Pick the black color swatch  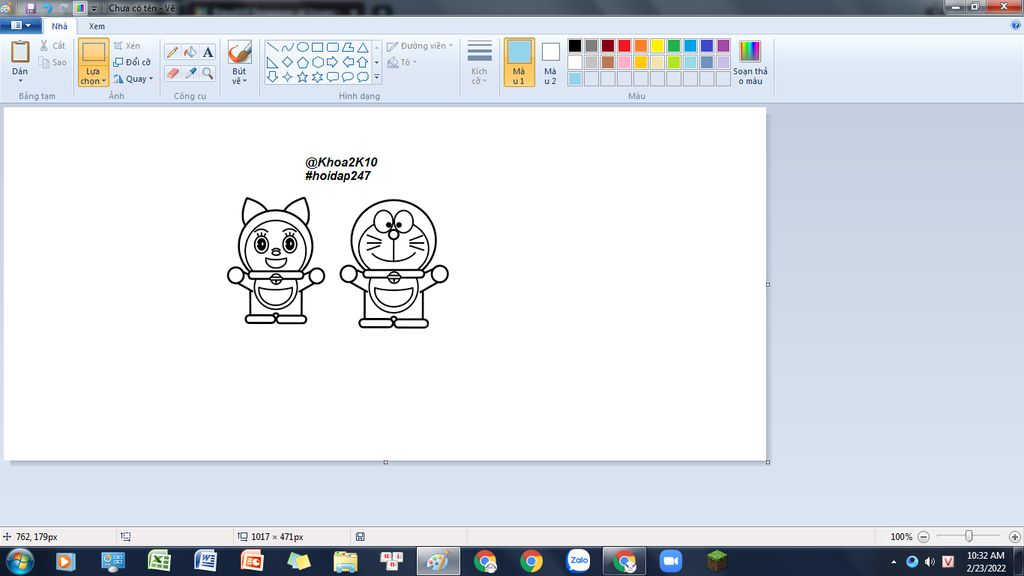[x=575, y=46]
